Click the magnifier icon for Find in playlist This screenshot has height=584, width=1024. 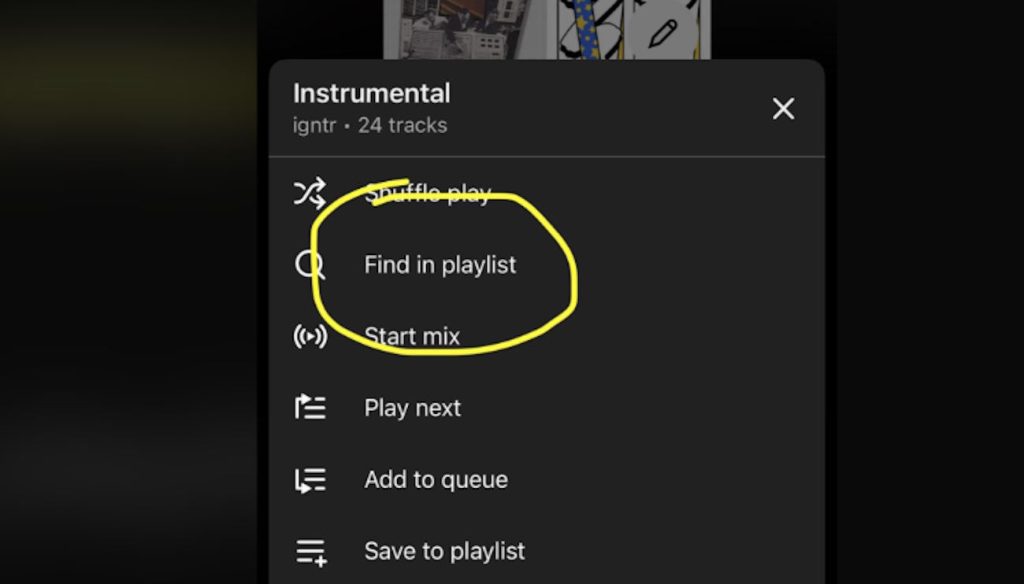[x=310, y=265]
